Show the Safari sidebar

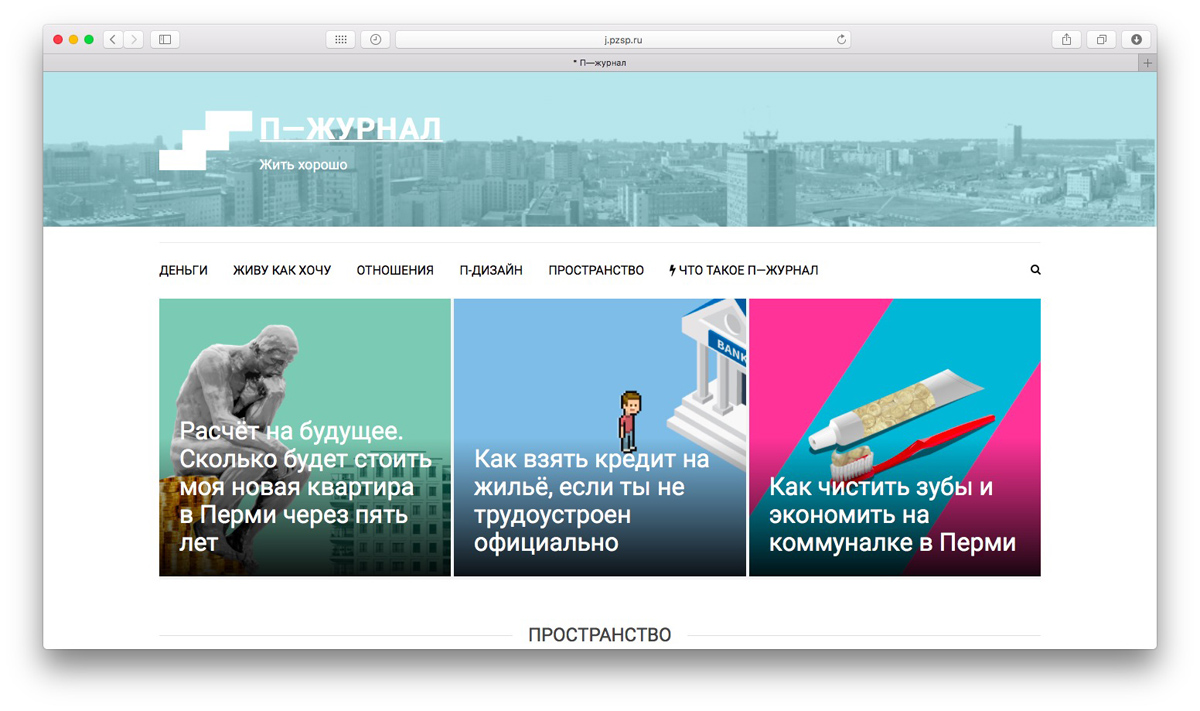(x=165, y=39)
